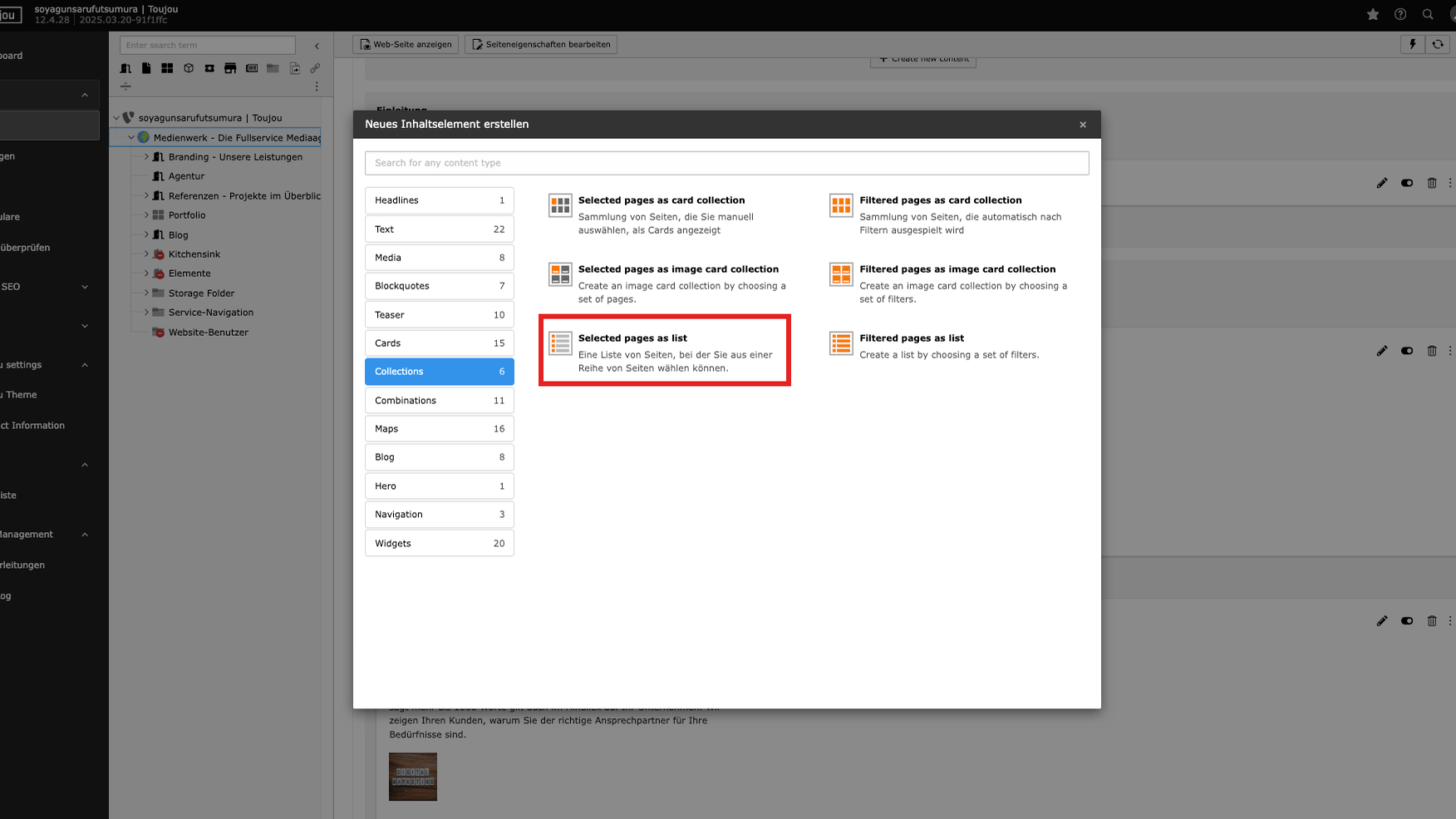Click Seiteneigenschaften bearbeiten button

541,45
